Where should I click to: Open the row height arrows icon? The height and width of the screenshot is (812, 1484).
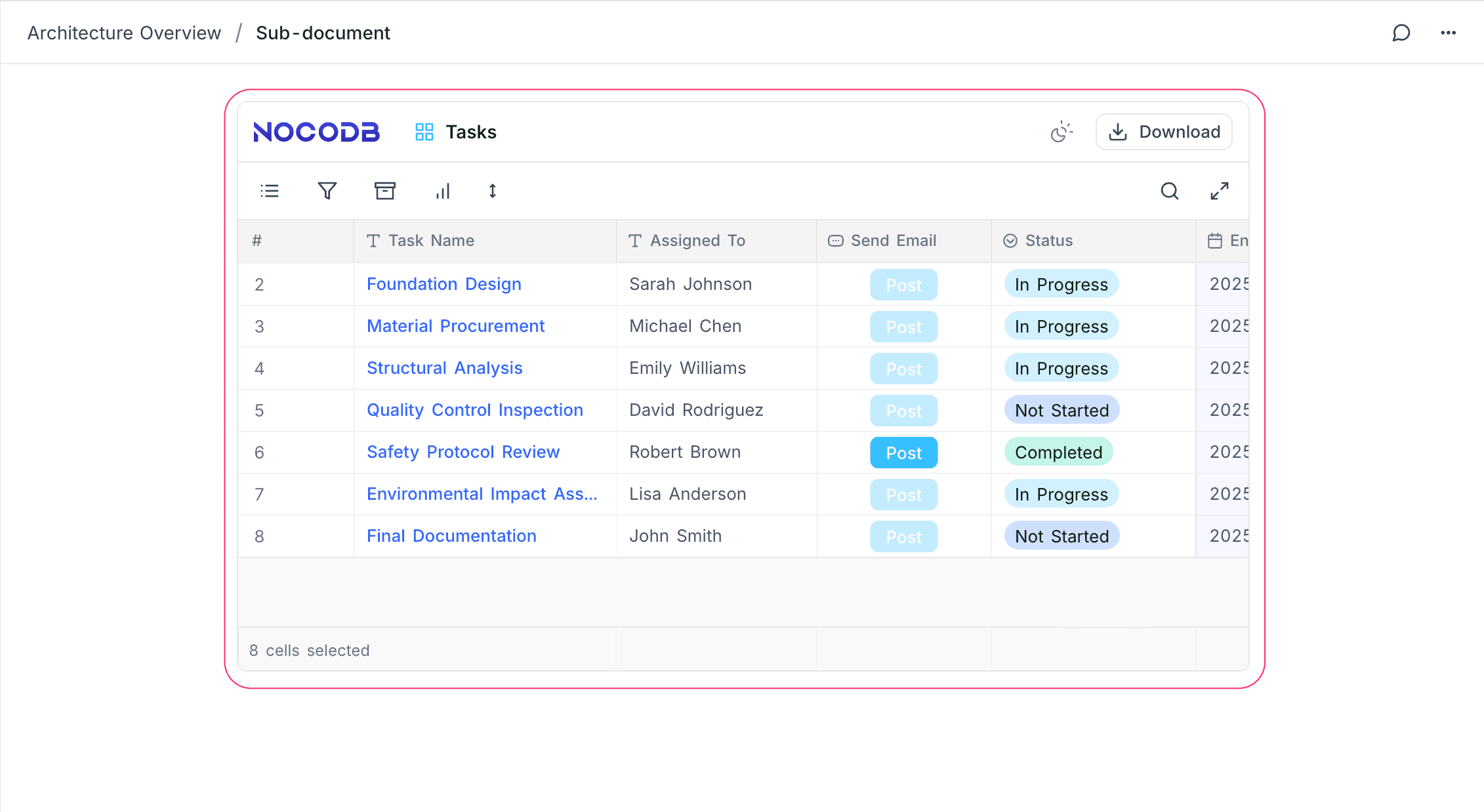click(x=493, y=191)
